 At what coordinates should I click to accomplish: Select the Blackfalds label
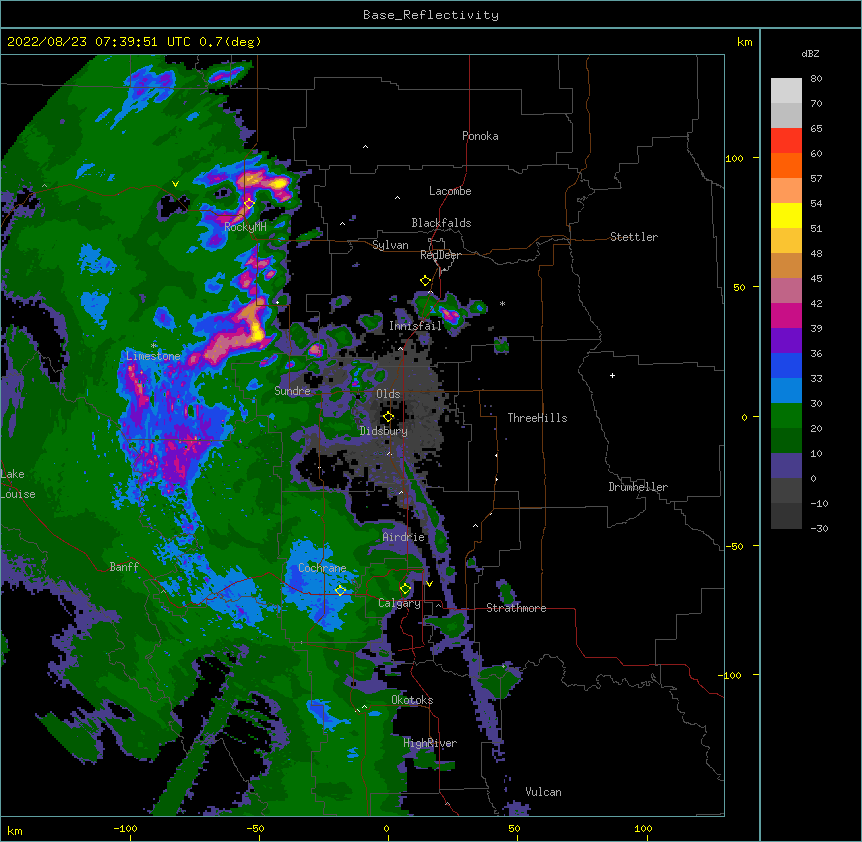(441, 223)
